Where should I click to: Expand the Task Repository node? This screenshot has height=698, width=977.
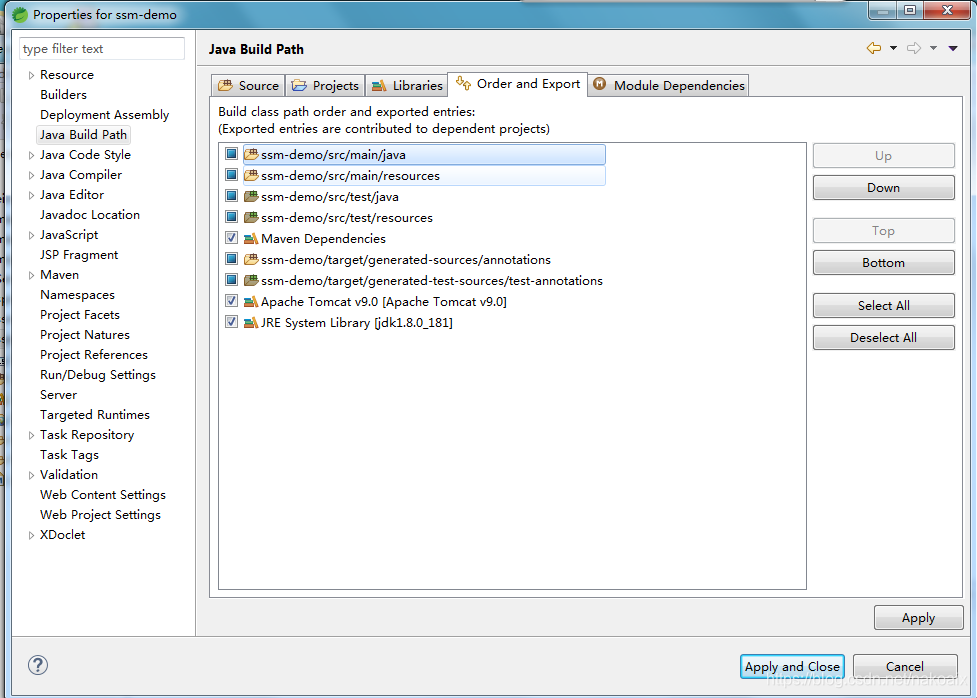[x=31, y=435]
